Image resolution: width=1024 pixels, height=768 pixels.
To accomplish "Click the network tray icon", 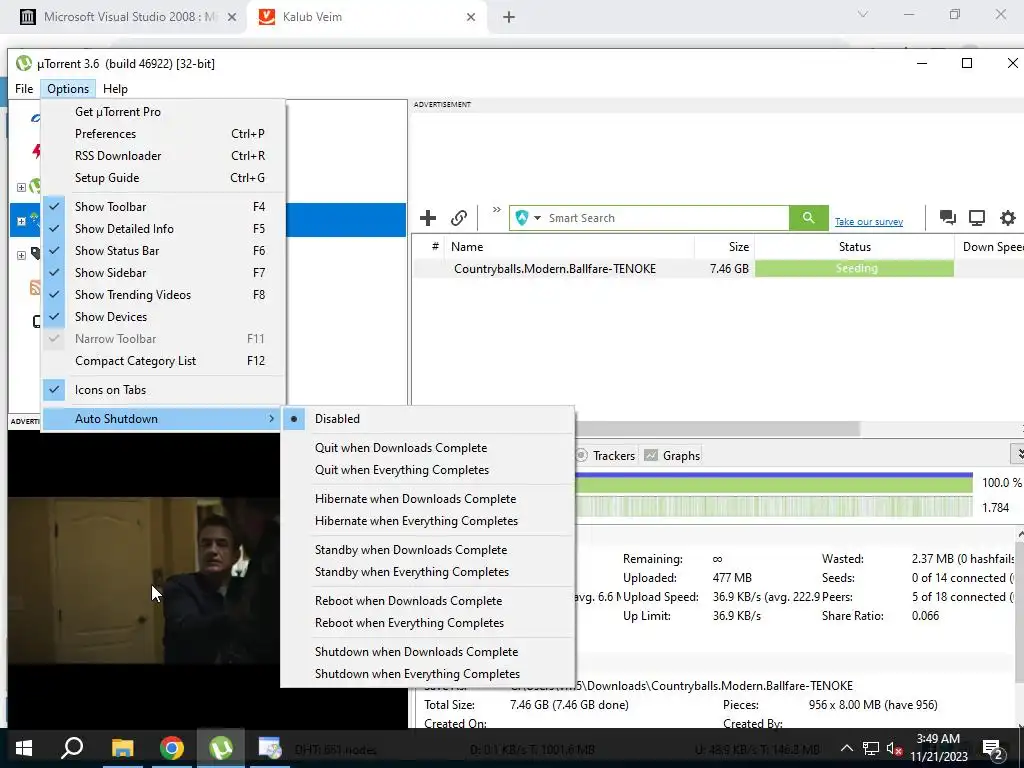I will point(871,748).
